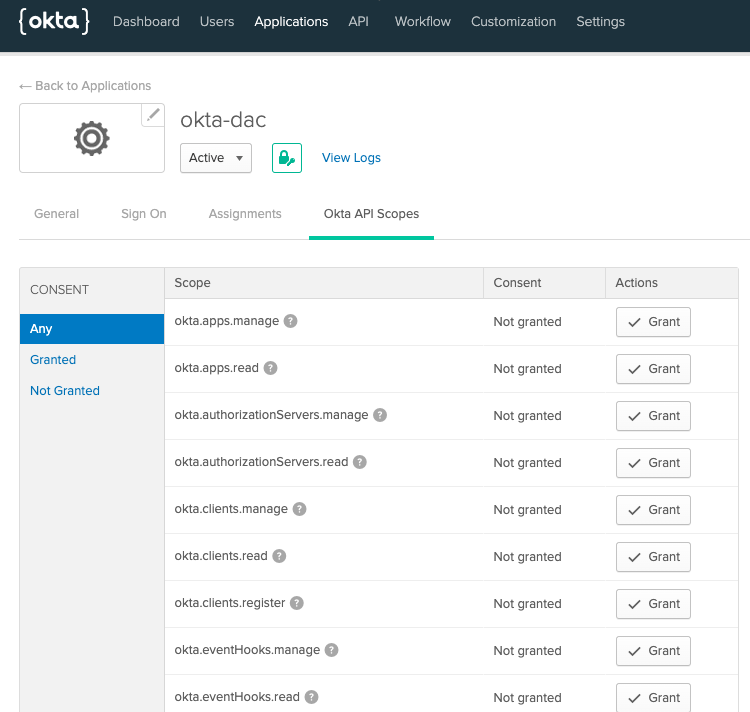The image size is (750, 712).
Task: Edit the okta-dac app logo pencil icon
Action: 153,115
